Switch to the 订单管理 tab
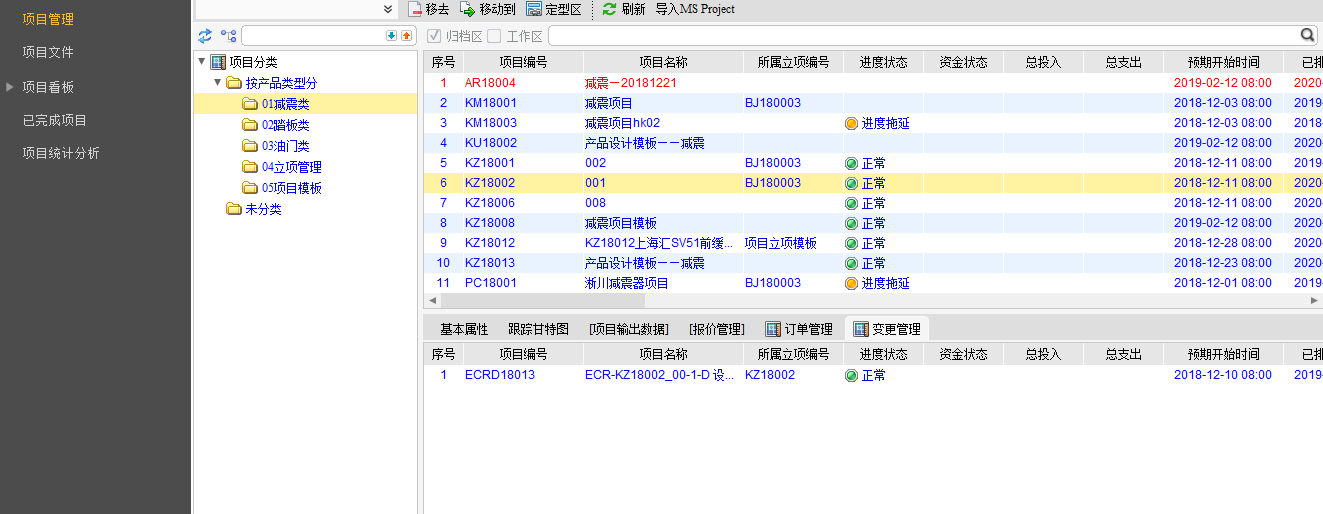 pos(799,329)
